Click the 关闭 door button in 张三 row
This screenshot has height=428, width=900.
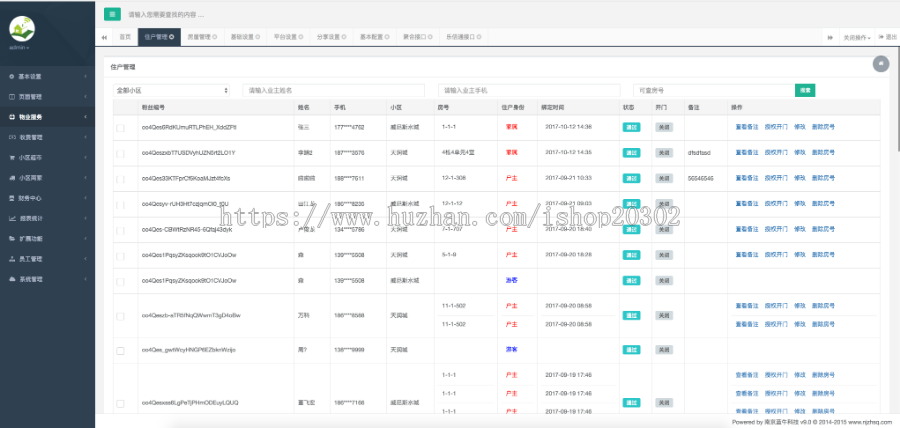coord(664,128)
